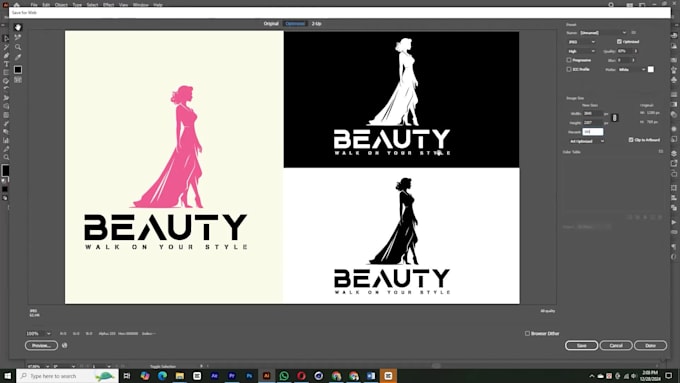Toggle the constrain proportions link icon
Viewport: 680px width, 383px height.
[x=615, y=118]
